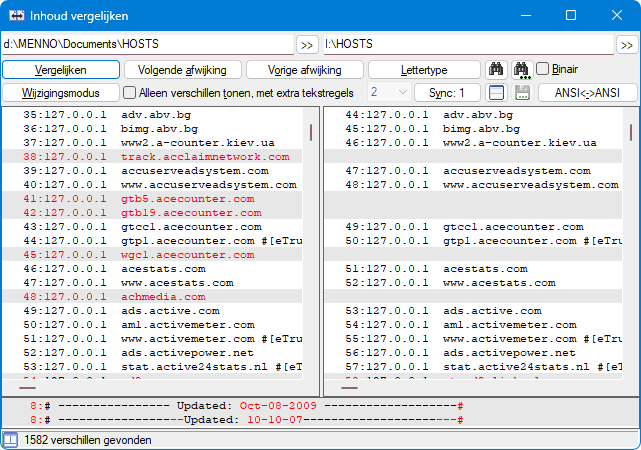This screenshot has width=641, height=450.
Task: Click the left pane horizontal scrollbar thumb
Action: click(x=27, y=387)
